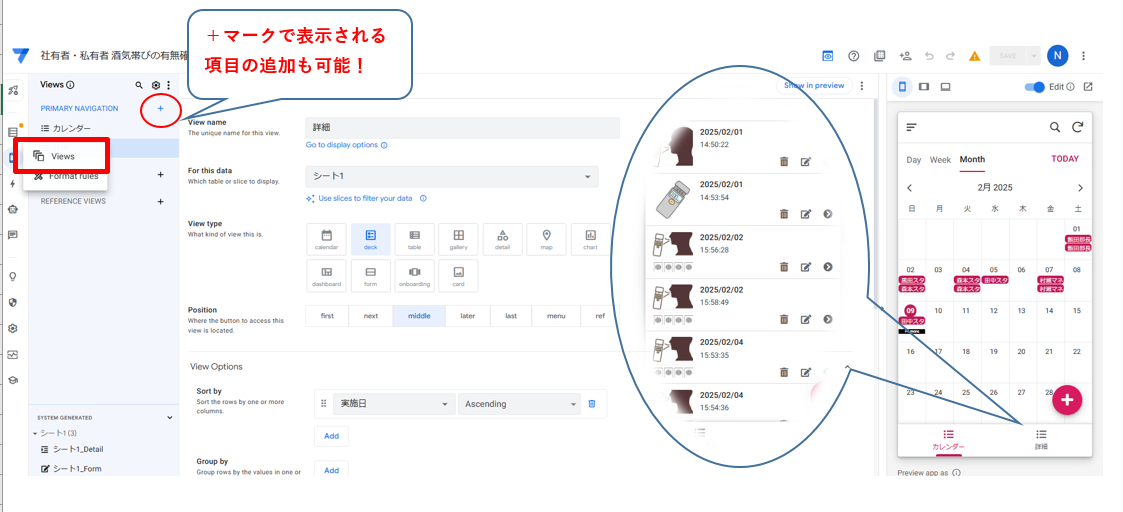Image resolution: width=1123 pixels, height=512 pixels.
Task: Select the gallery view type
Action: pyautogui.click(x=458, y=240)
